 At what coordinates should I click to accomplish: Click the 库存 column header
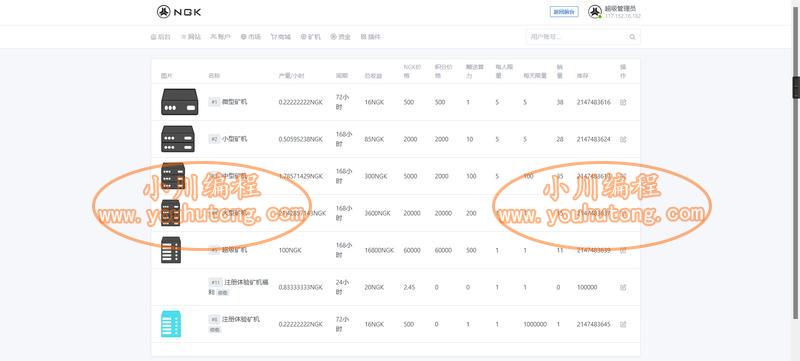point(582,75)
